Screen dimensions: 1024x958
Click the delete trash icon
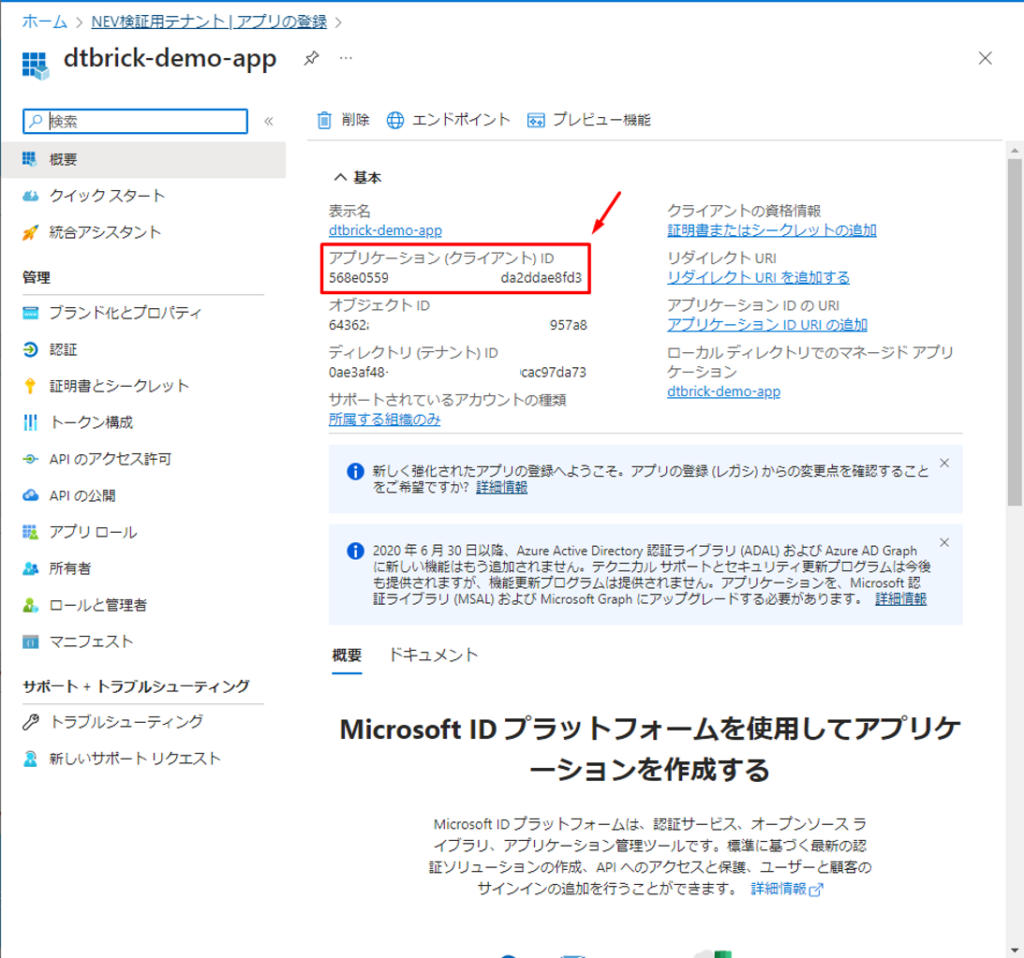[x=324, y=120]
